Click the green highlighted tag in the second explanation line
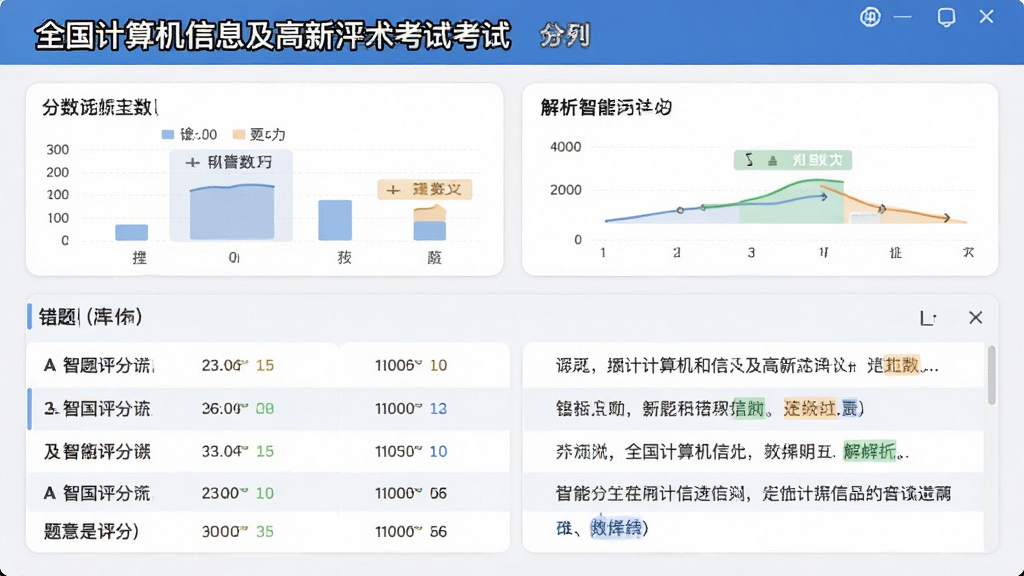This screenshot has width=1024, height=576. [x=748, y=409]
